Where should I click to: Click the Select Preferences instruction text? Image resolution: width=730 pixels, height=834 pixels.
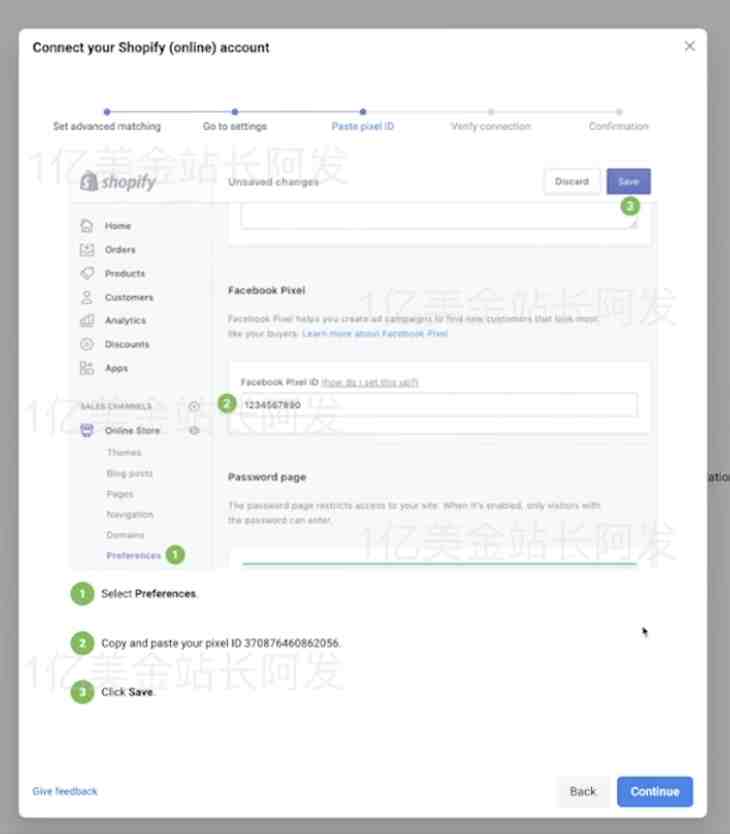(x=148, y=594)
